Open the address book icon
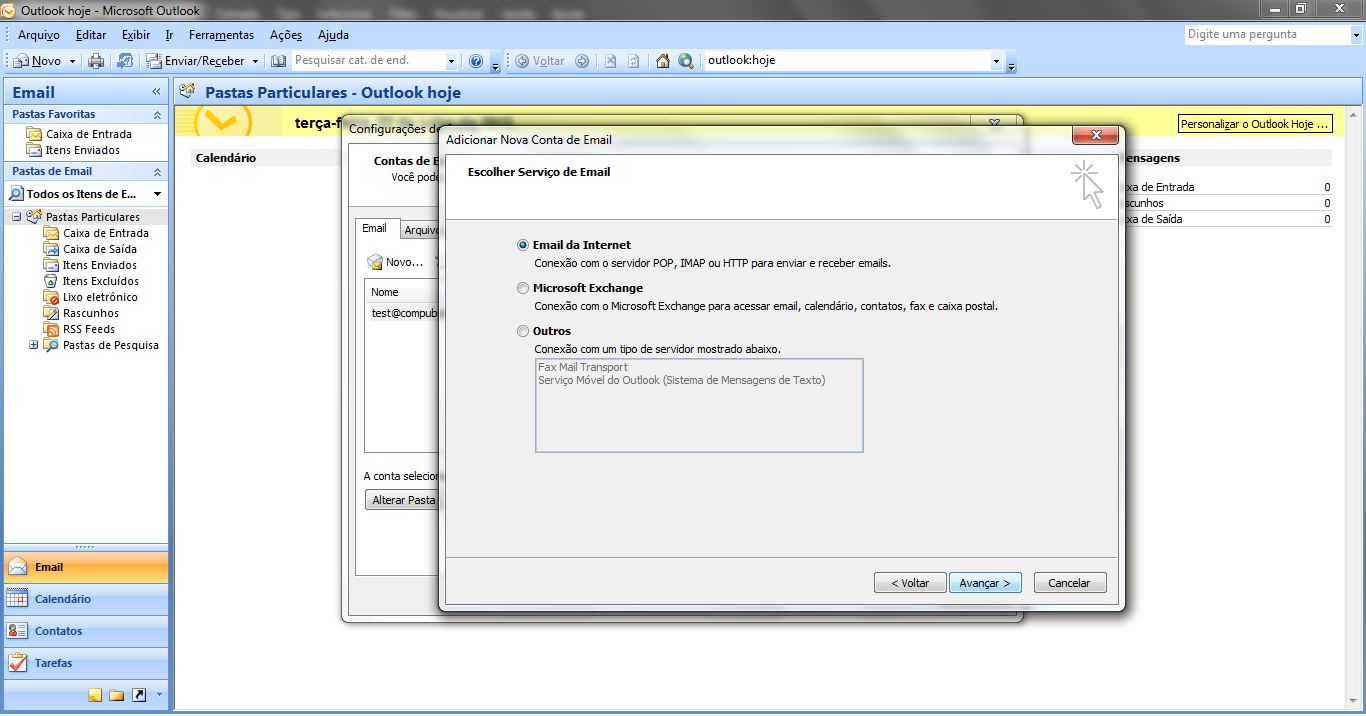Viewport: 1366px width, 716px height. 279,61
